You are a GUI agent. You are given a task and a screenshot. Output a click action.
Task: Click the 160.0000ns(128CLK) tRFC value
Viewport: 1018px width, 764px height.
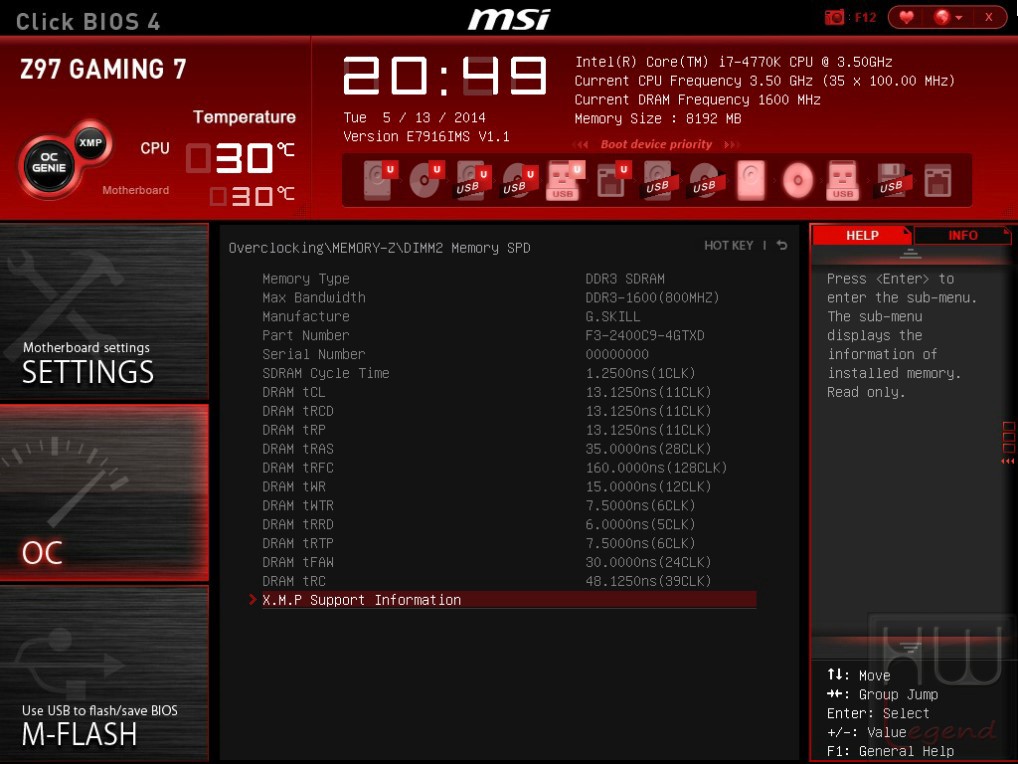click(656, 467)
